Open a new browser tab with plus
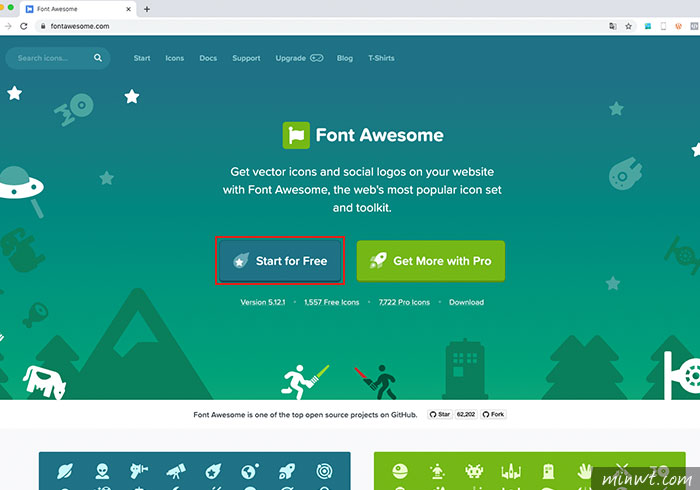700x490 pixels. click(x=146, y=9)
